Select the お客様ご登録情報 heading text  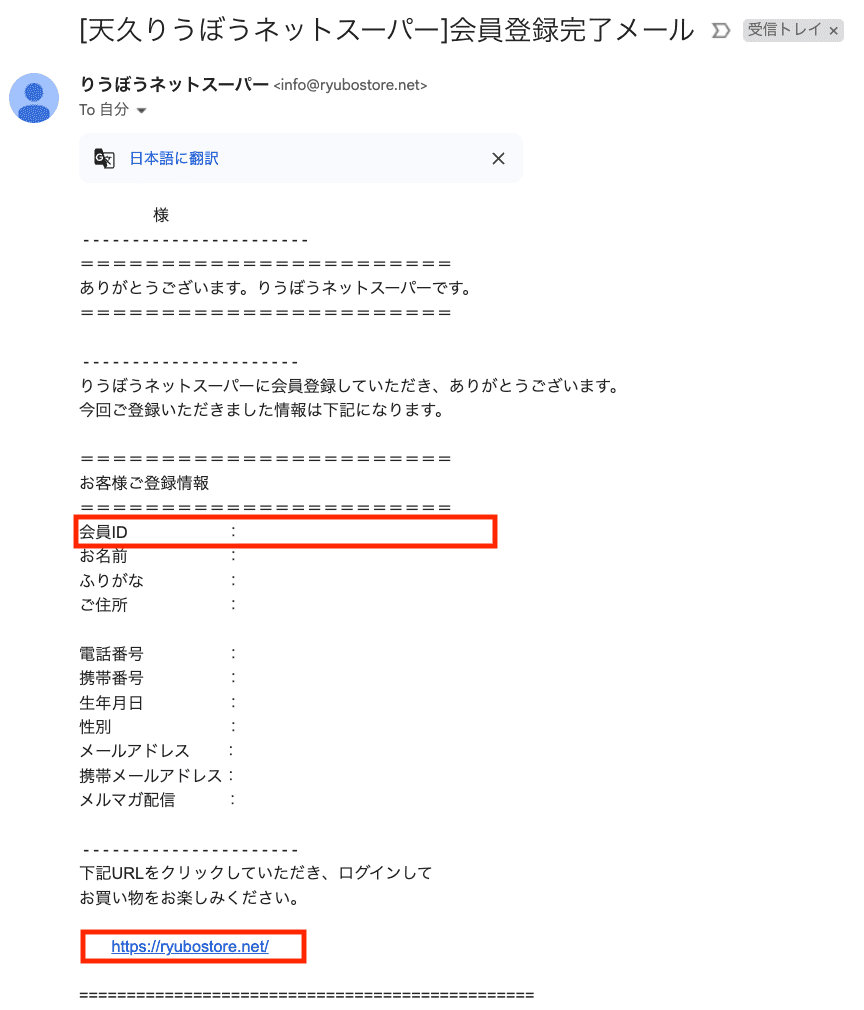coord(144,483)
